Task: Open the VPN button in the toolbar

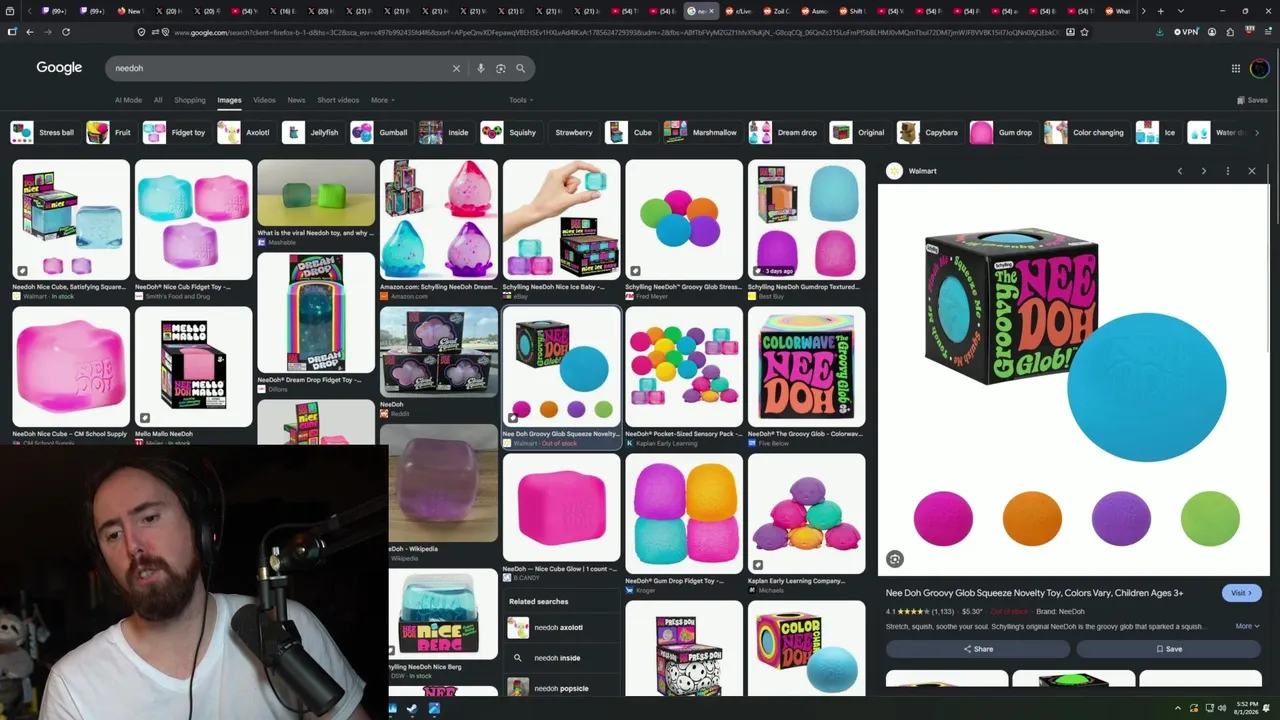Action: tap(1186, 32)
